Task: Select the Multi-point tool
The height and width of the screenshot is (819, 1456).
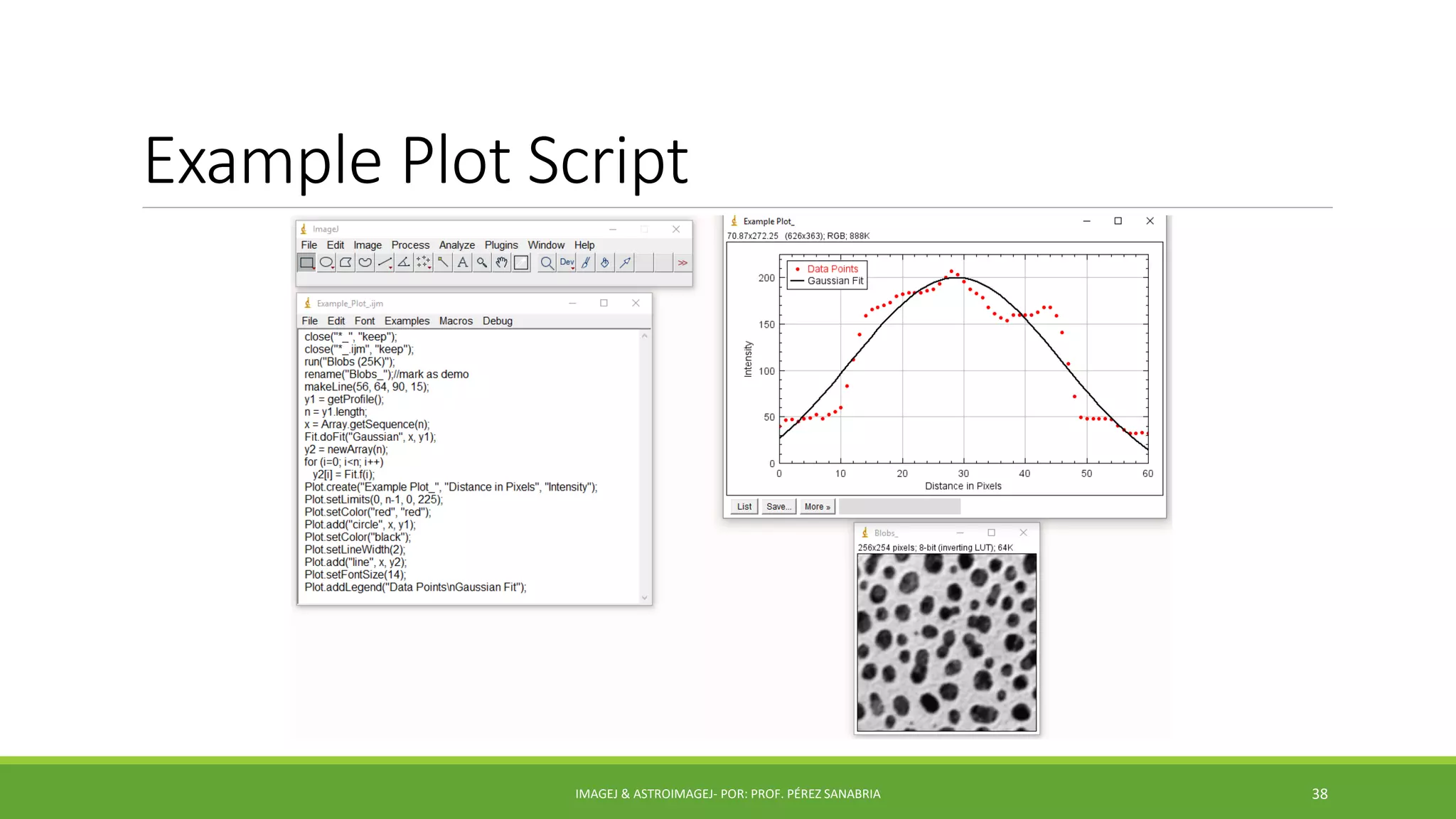Action: tap(424, 263)
